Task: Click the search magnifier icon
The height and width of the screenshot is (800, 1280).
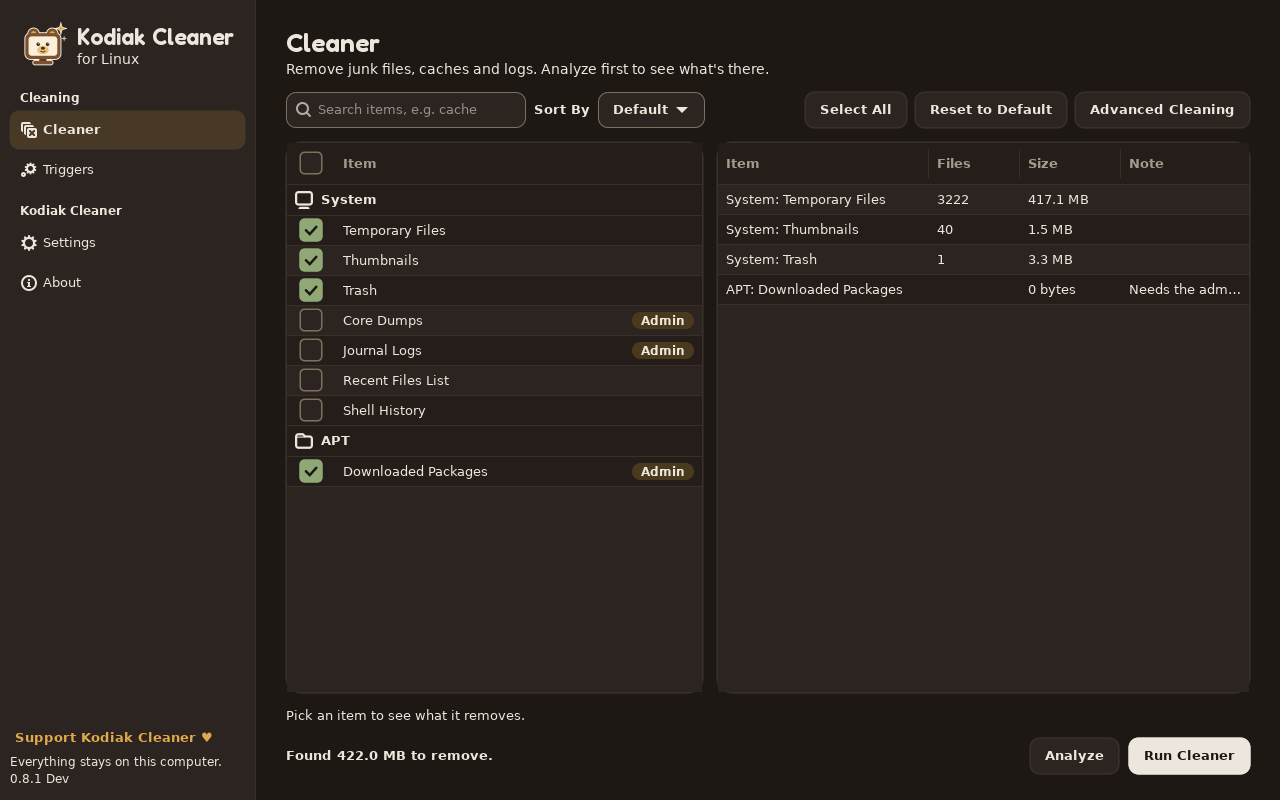Action: 304,110
